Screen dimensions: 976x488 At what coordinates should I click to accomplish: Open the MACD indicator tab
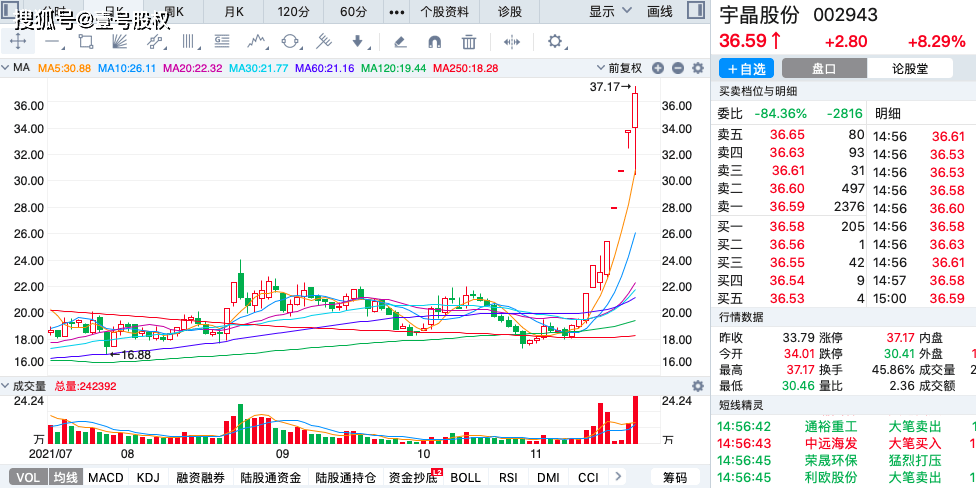106,478
